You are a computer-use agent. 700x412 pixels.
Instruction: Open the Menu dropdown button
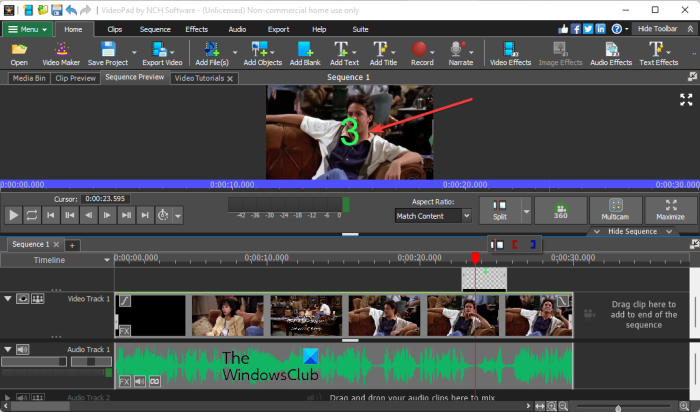pyautogui.click(x=27, y=29)
